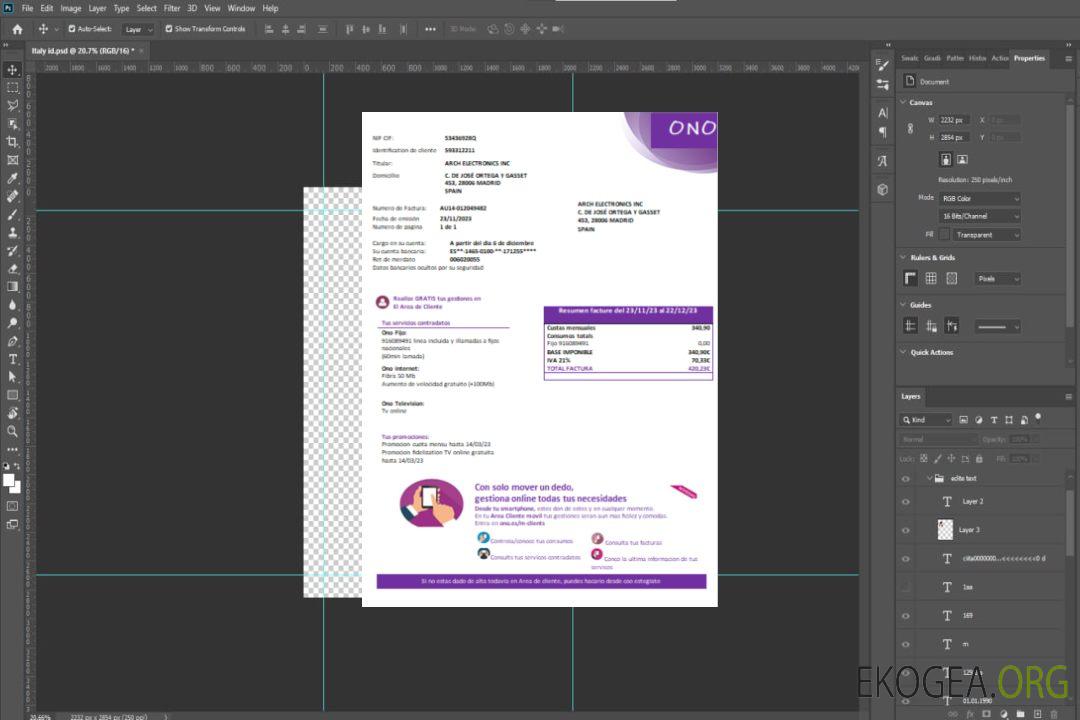Open the Mode RGB Color dropdown
The height and width of the screenshot is (720, 1080).
pyautogui.click(x=979, y=198)
